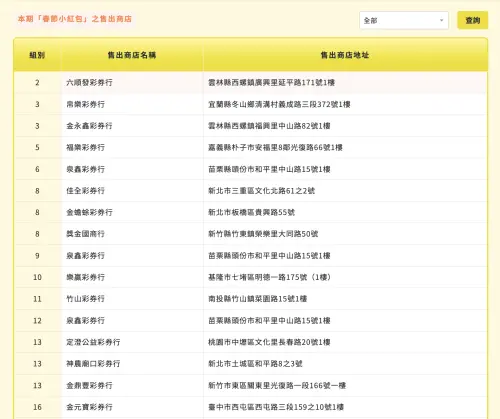Click the 本期「春節小紅包」之售出商店 heading
The image size is (500, 419).
click(75, 19)
